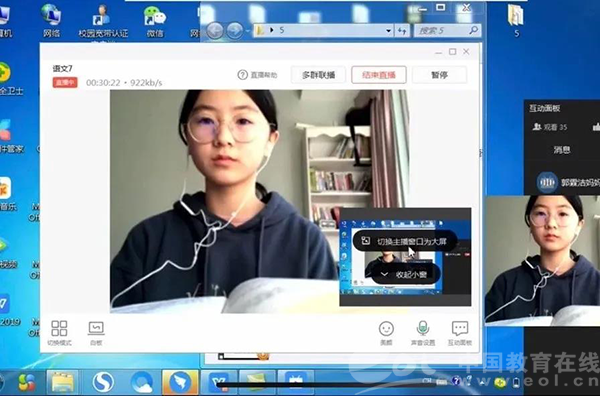Click the explorer back navigation arrow
Image resolution: width=600 pixels, height=396 pixels.
(x=215, y=30)
